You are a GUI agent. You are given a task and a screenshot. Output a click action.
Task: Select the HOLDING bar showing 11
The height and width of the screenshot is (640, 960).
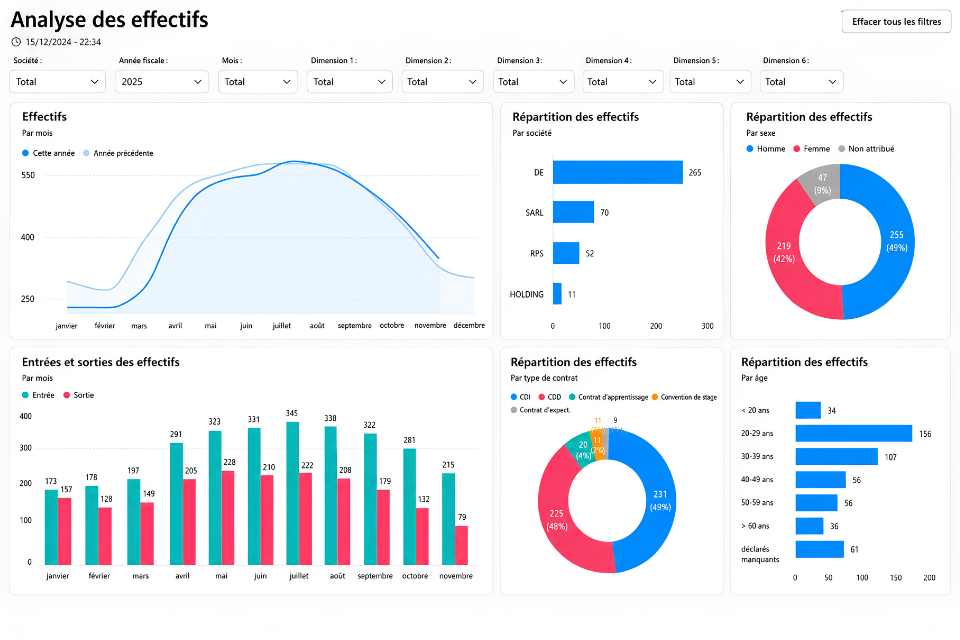click(557, 293)
